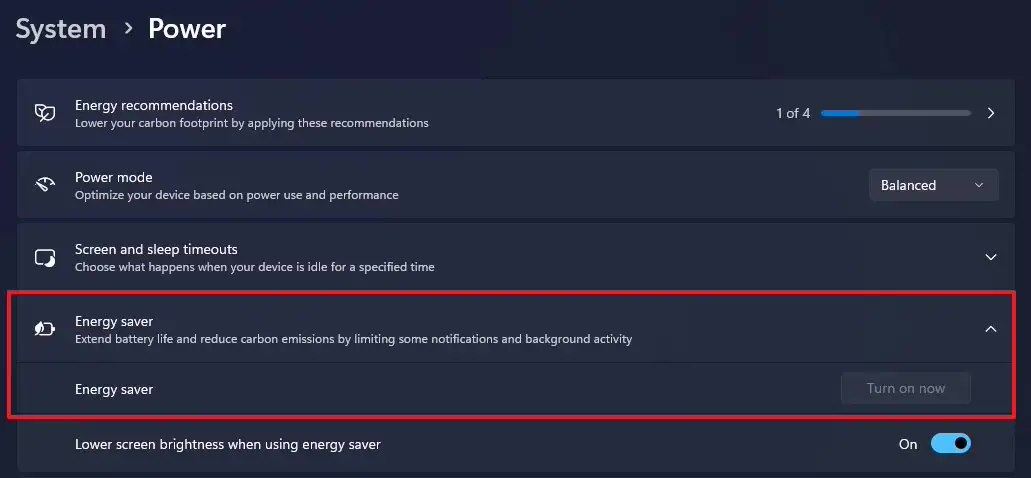This screenshot has height=478, width=1031.
Task: Click the Energy saver header title
Action: point(114,321)
